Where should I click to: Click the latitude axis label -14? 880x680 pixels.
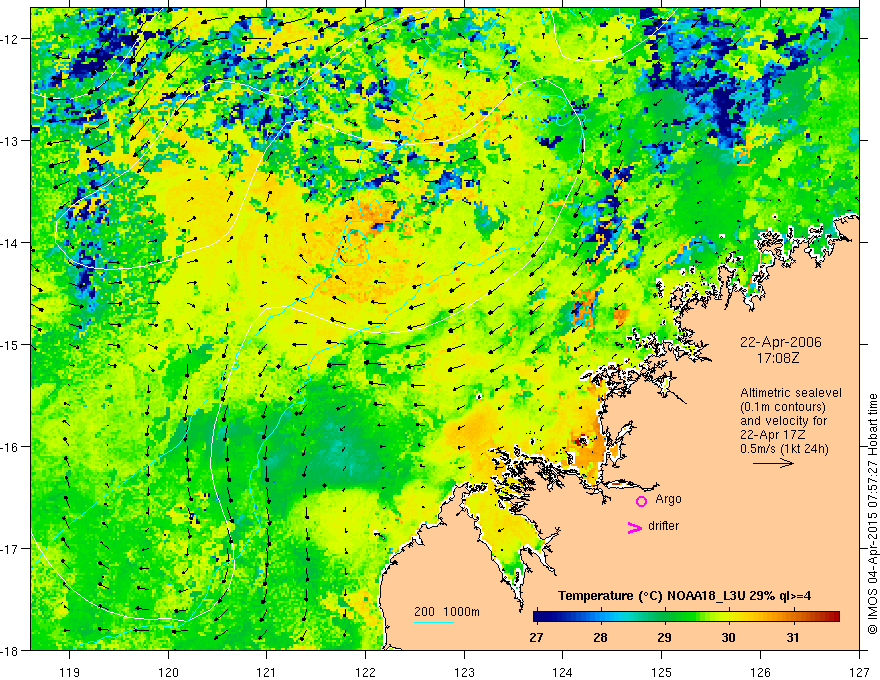pyautogui.click(x=11, y=243)
